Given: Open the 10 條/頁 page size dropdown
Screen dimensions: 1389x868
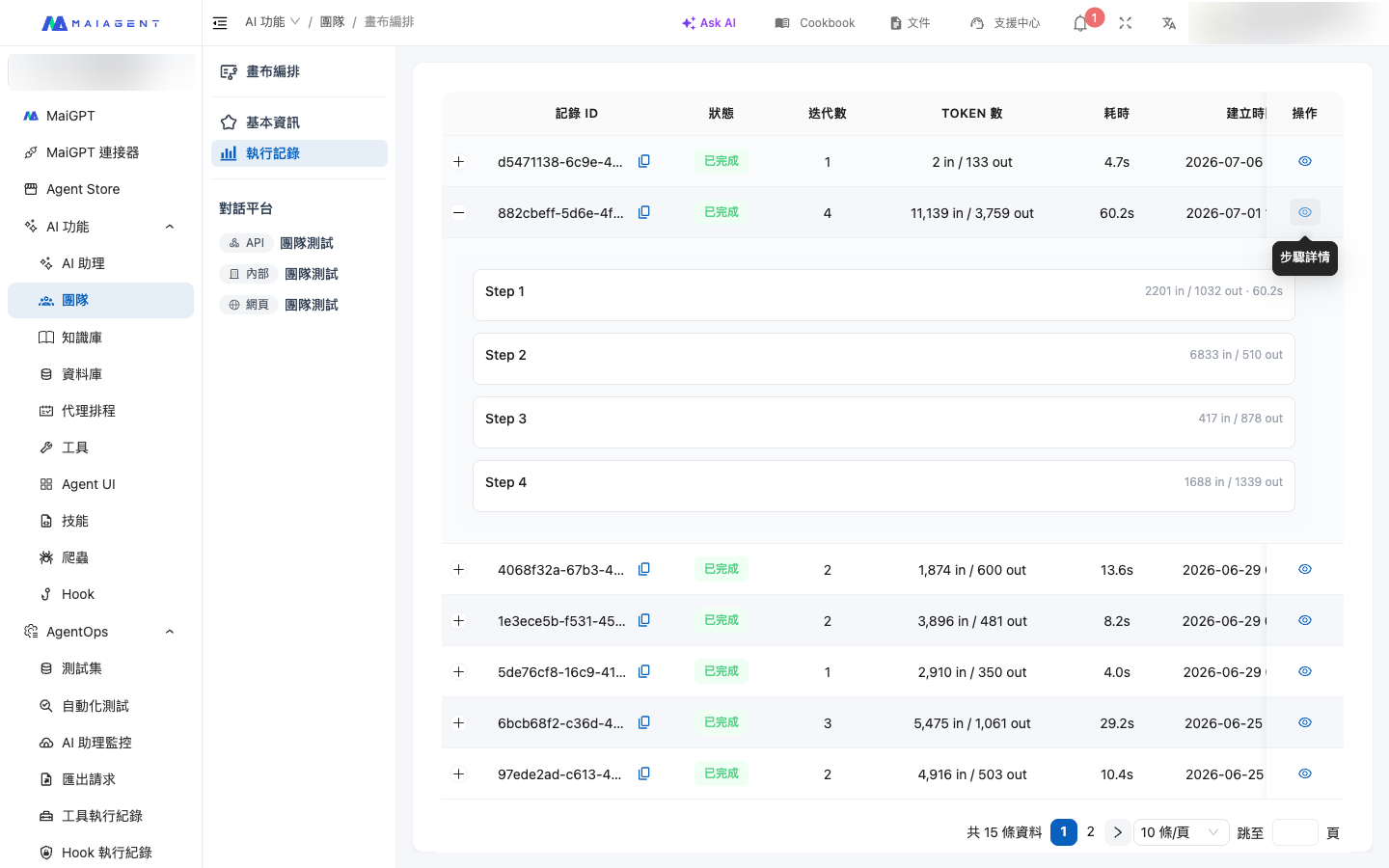Looking at the screenshot, I should [1181, 832].
